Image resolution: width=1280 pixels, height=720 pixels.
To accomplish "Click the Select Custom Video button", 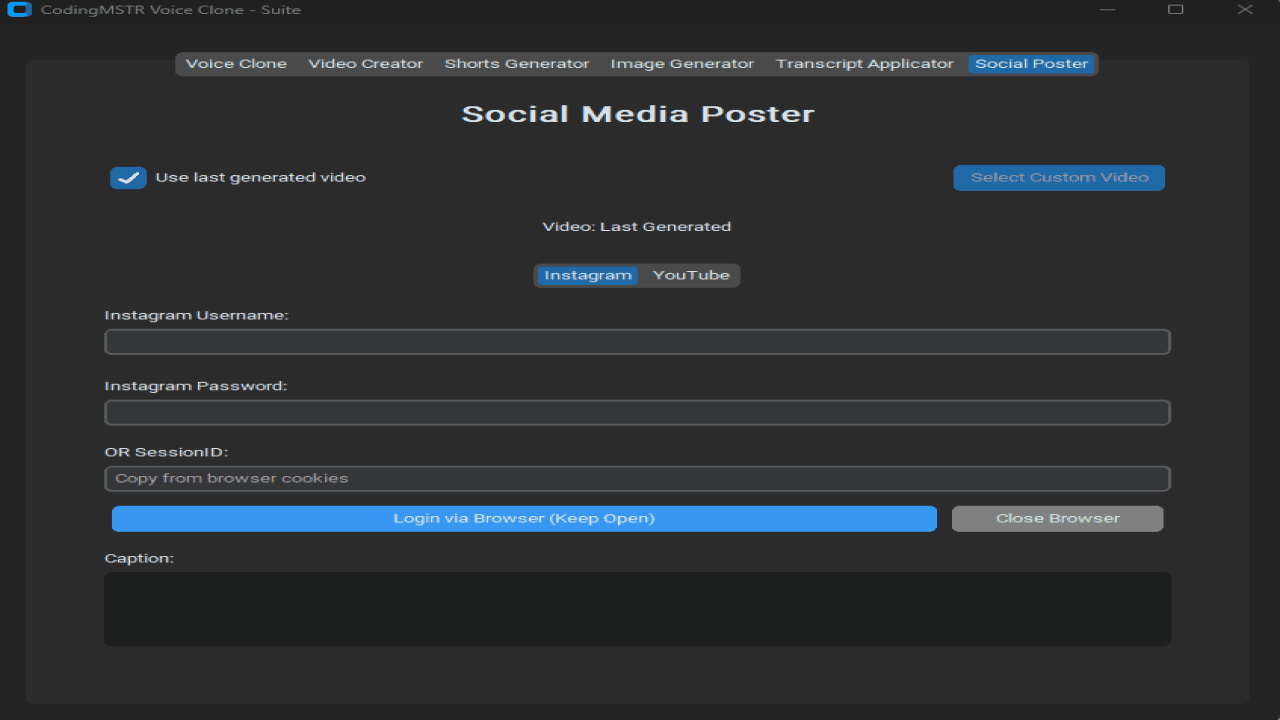I will (1059, 178).
